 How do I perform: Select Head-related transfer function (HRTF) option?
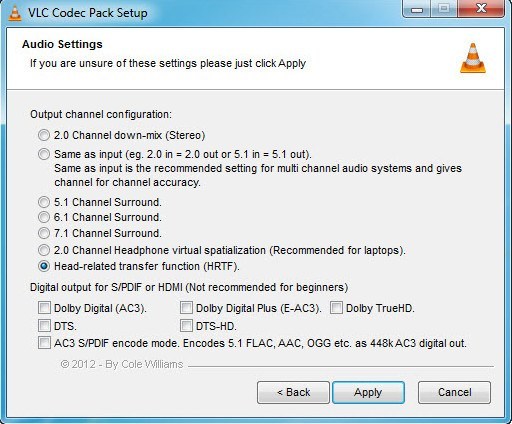[44, 266]
